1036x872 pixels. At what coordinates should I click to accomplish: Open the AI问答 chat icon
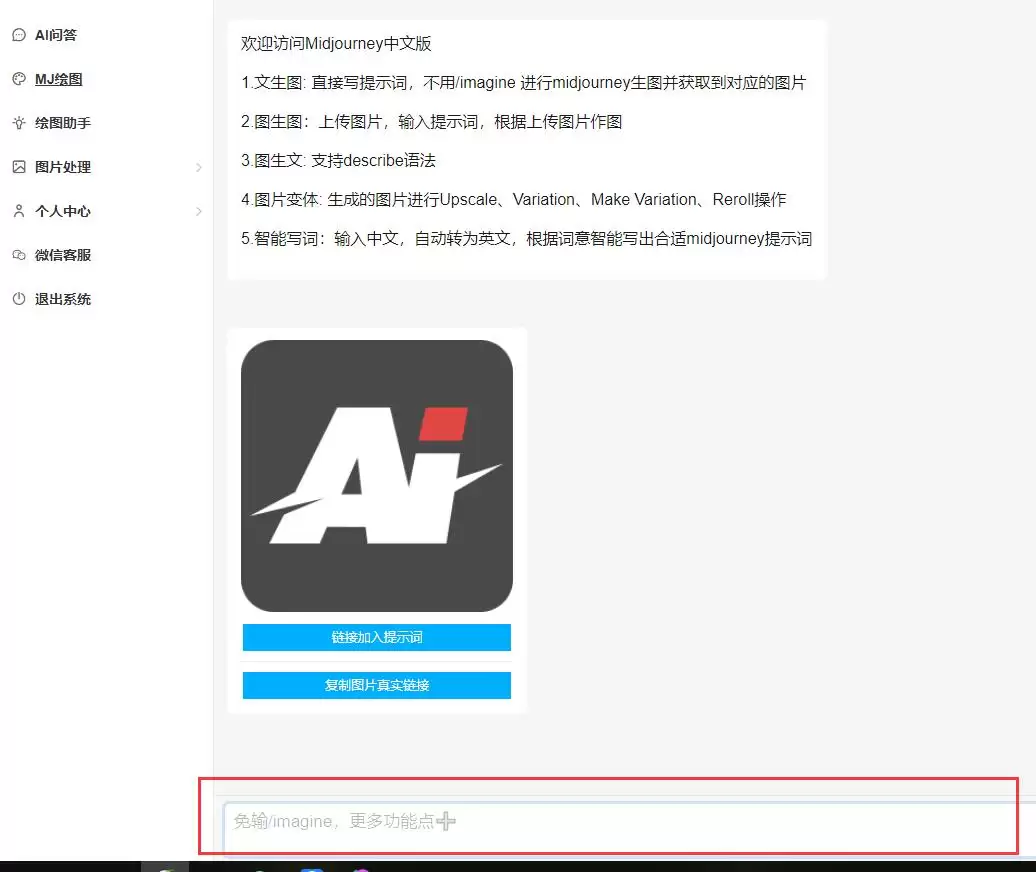(x=19, y=35)
